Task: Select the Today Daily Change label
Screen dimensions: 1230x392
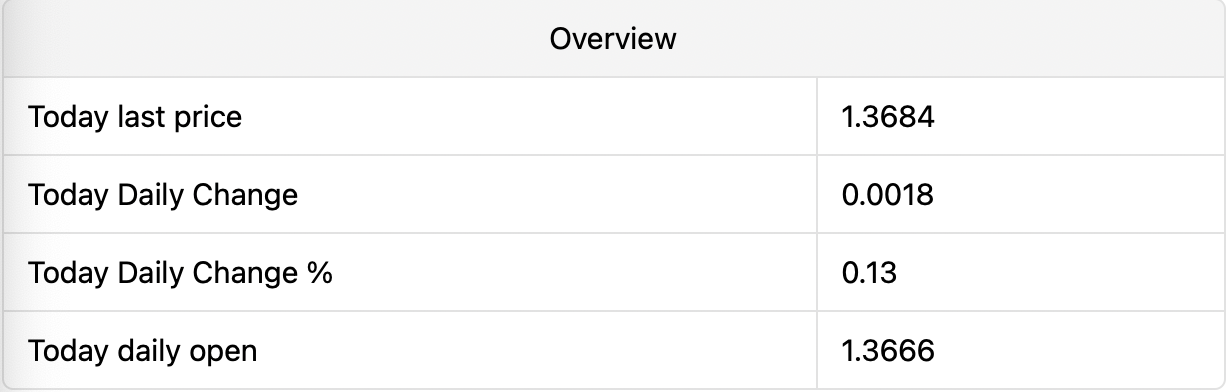Action: (163, 195)
